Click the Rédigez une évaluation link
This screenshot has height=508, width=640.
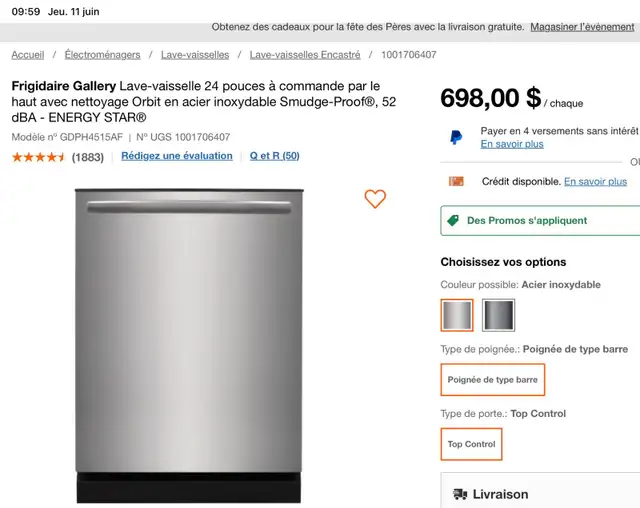[x=177, y=156]
